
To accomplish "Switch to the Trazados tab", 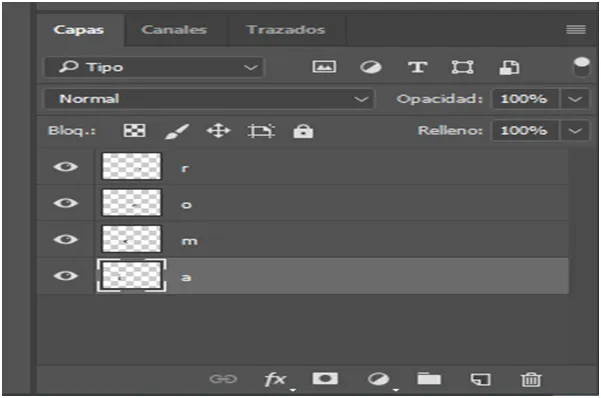I will pyautogui.click(x=286, y=30).
